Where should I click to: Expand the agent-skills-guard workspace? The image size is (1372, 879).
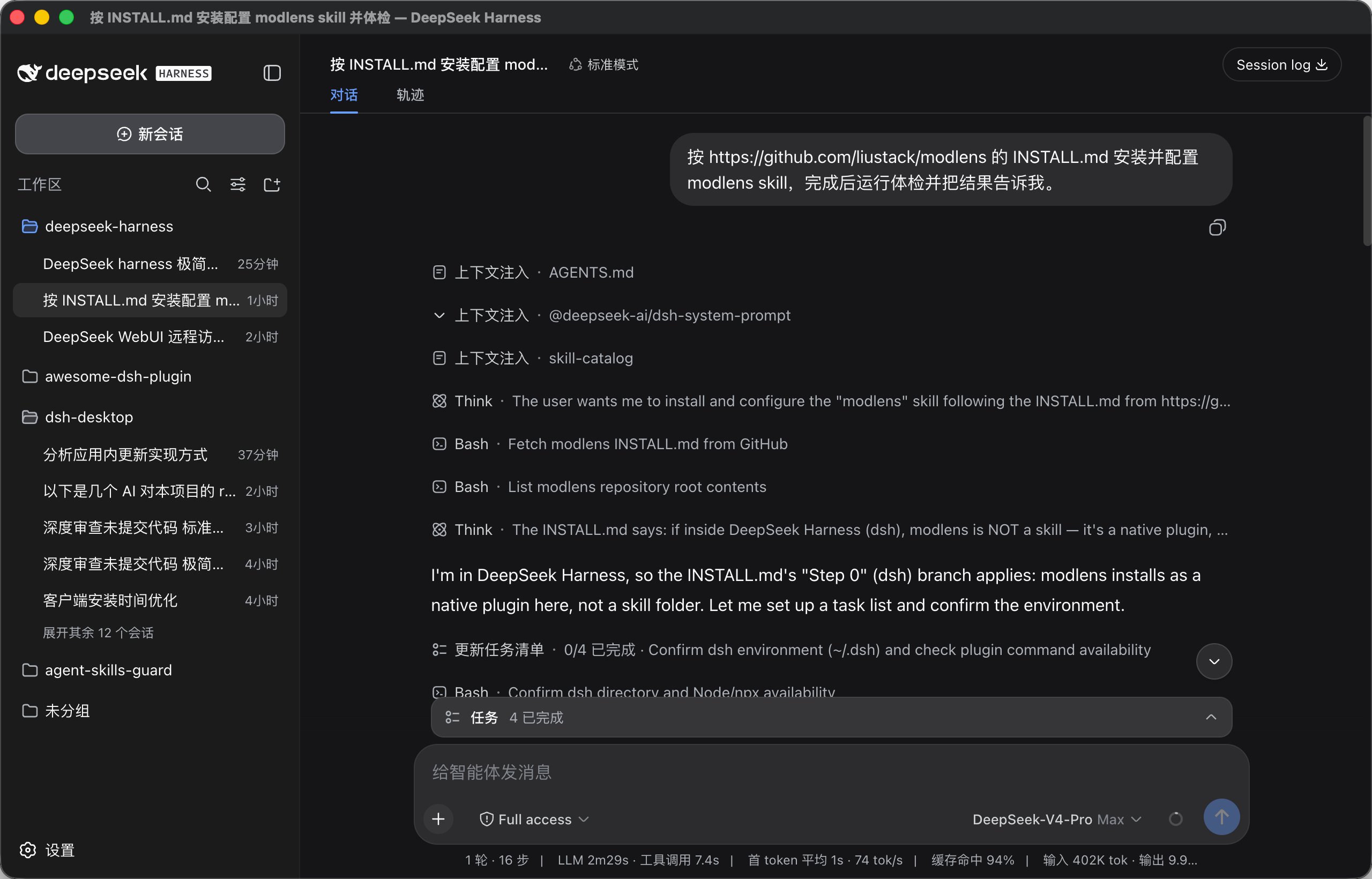[x=150, y=669]
